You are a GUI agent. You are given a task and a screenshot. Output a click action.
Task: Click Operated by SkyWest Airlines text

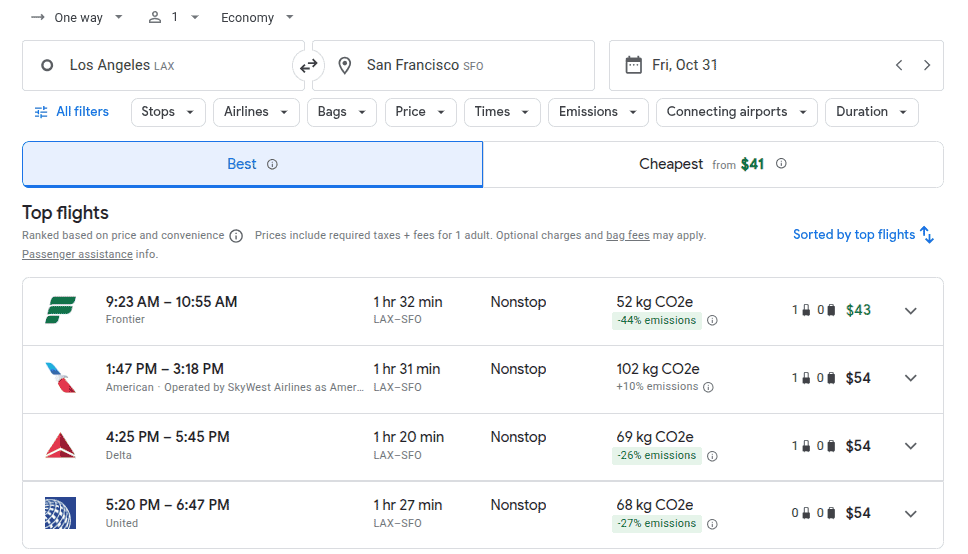point(264,387)
